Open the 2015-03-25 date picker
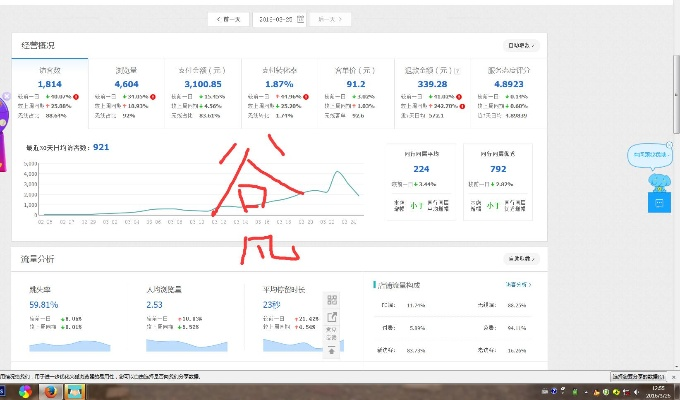The width and height of the screenshot is (680, 400). [x=279, y=19]
